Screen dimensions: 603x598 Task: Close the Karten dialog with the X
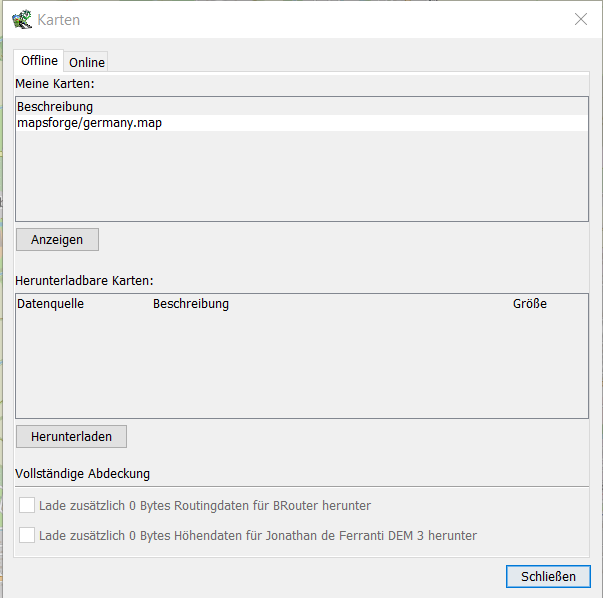click(x=580, y=19)
